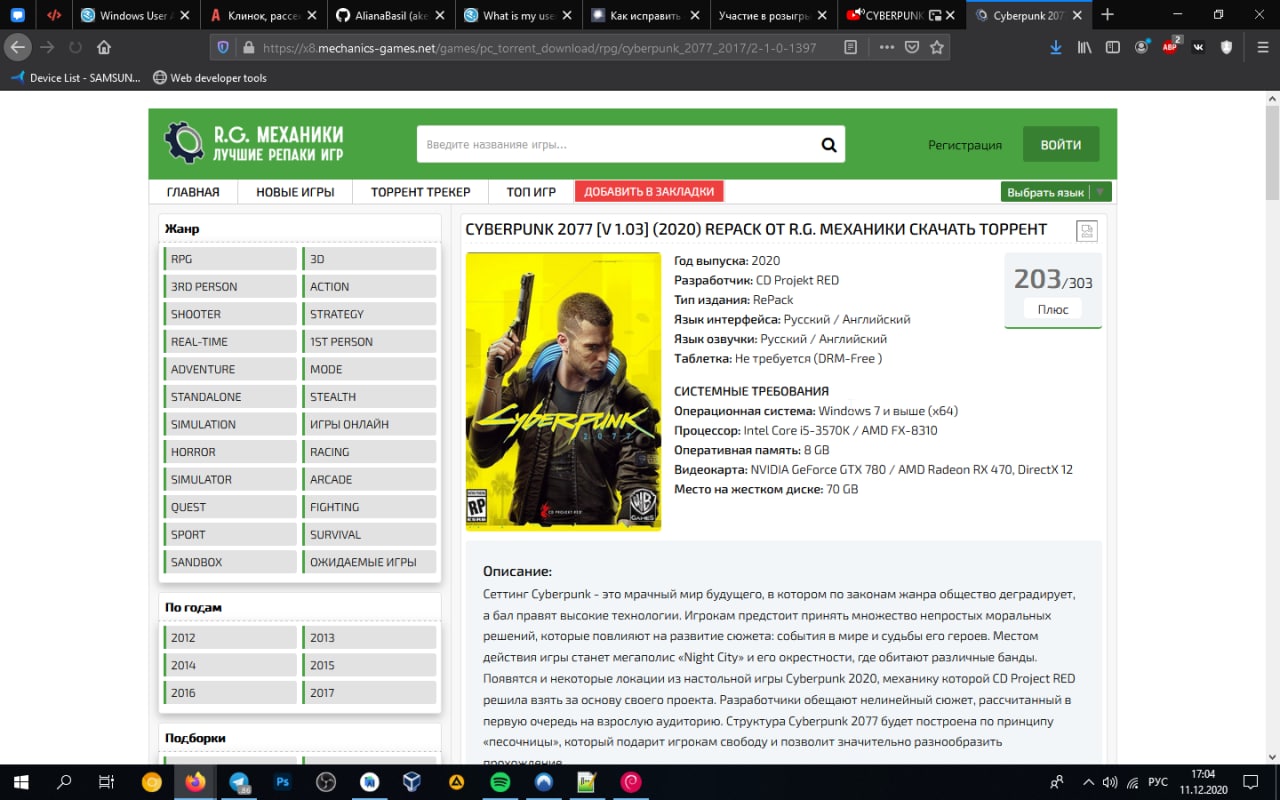Click the icon right of game title

point(1087,231)
